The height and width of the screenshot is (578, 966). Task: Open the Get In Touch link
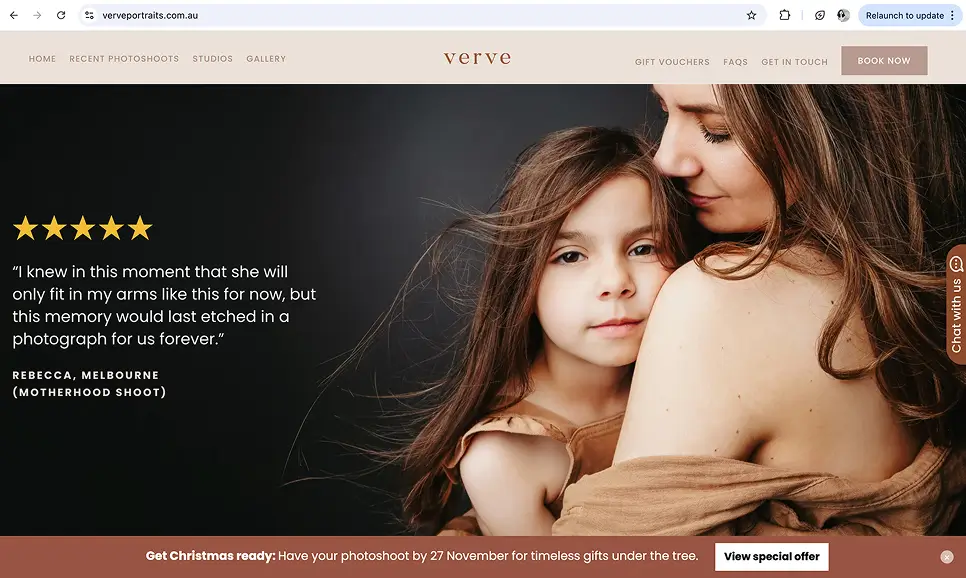794,62
